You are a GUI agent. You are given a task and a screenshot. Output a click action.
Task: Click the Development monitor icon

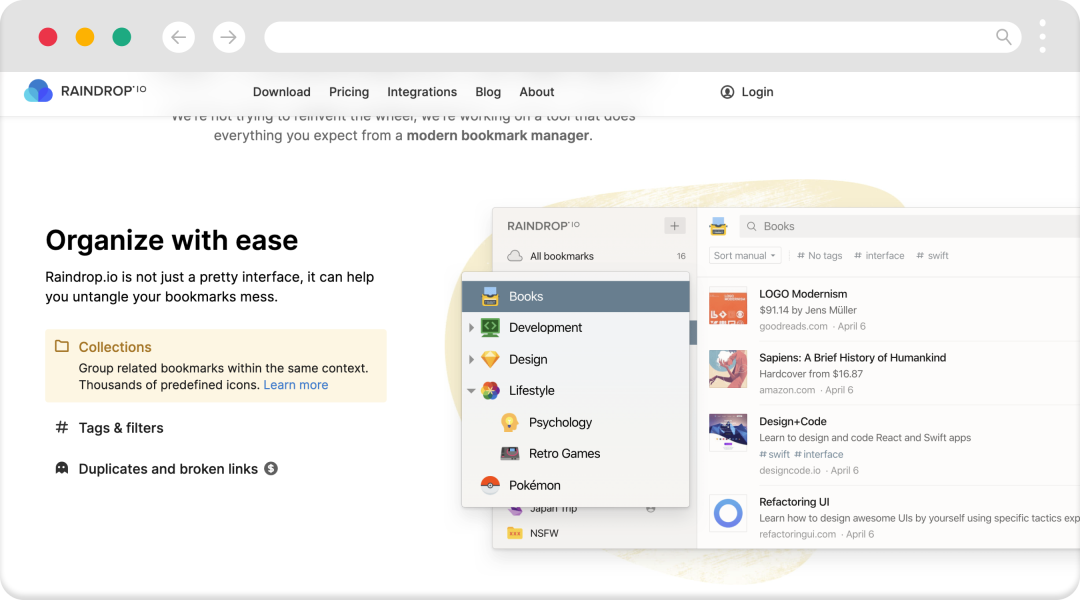[x=490, y=327]
